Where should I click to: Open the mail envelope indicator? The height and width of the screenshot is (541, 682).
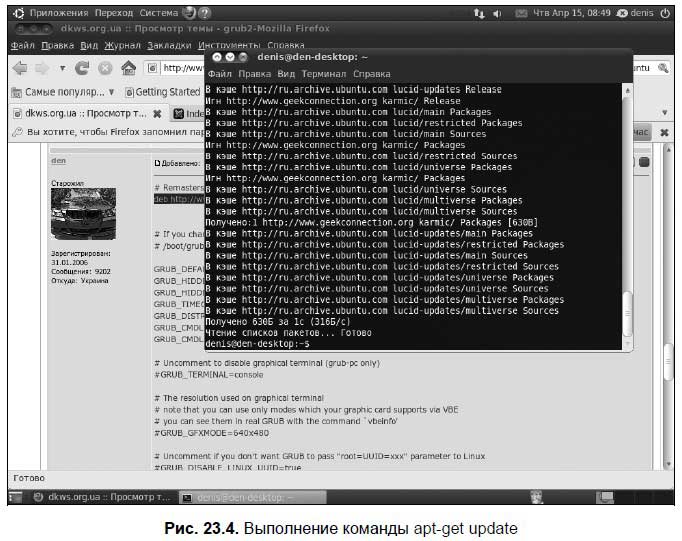[521, 13]
